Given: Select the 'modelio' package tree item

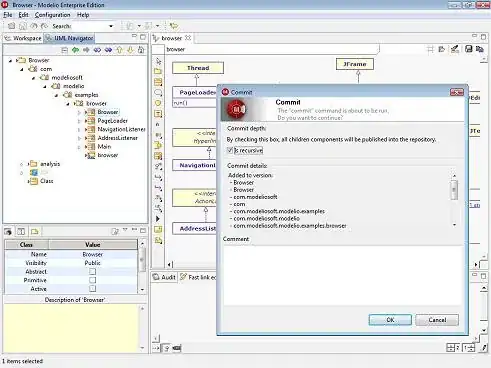Looking at the screenshot, I should click(x=73, y=86).
